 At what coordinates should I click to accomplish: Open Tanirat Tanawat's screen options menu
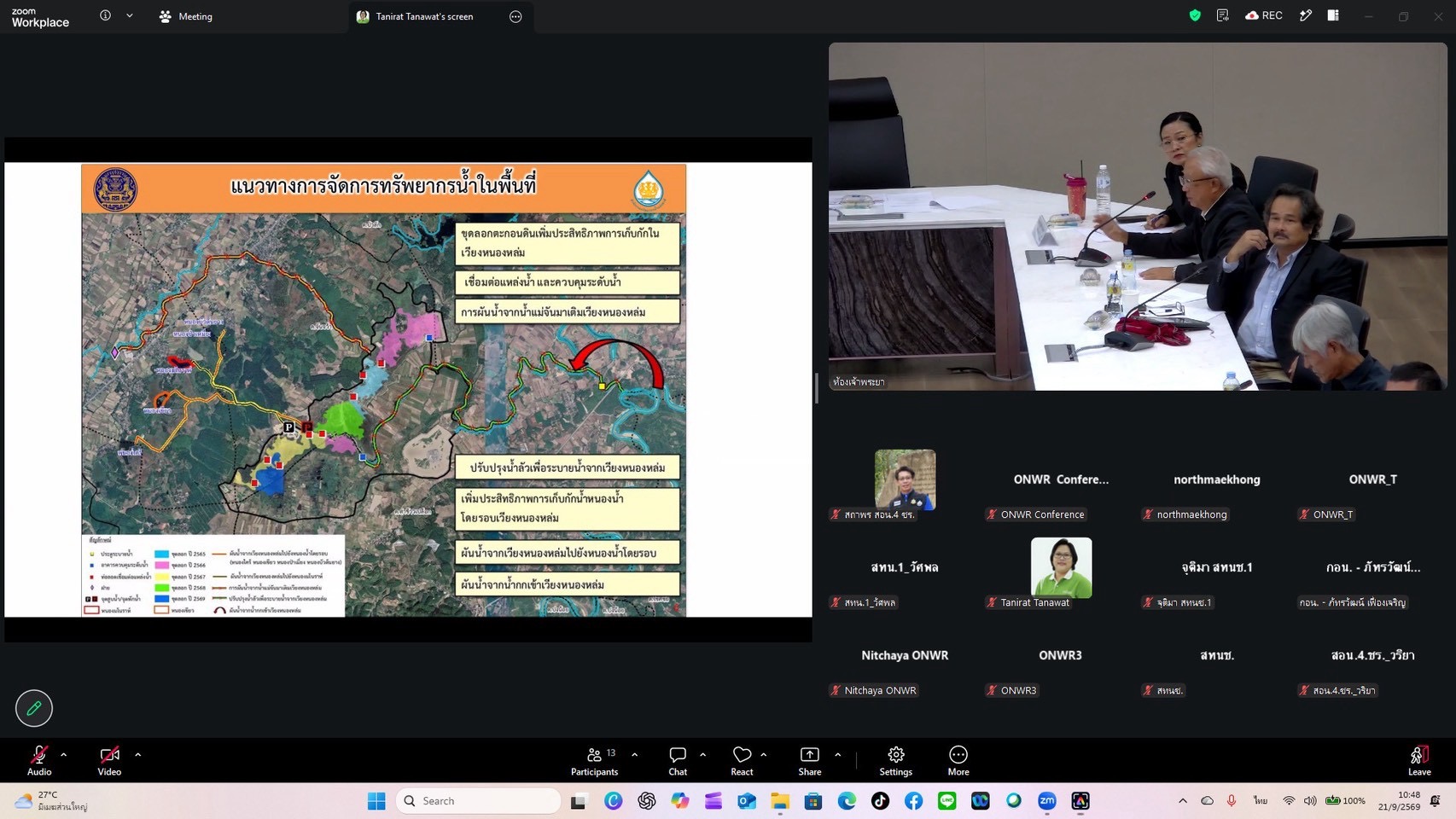pos(515,16)
